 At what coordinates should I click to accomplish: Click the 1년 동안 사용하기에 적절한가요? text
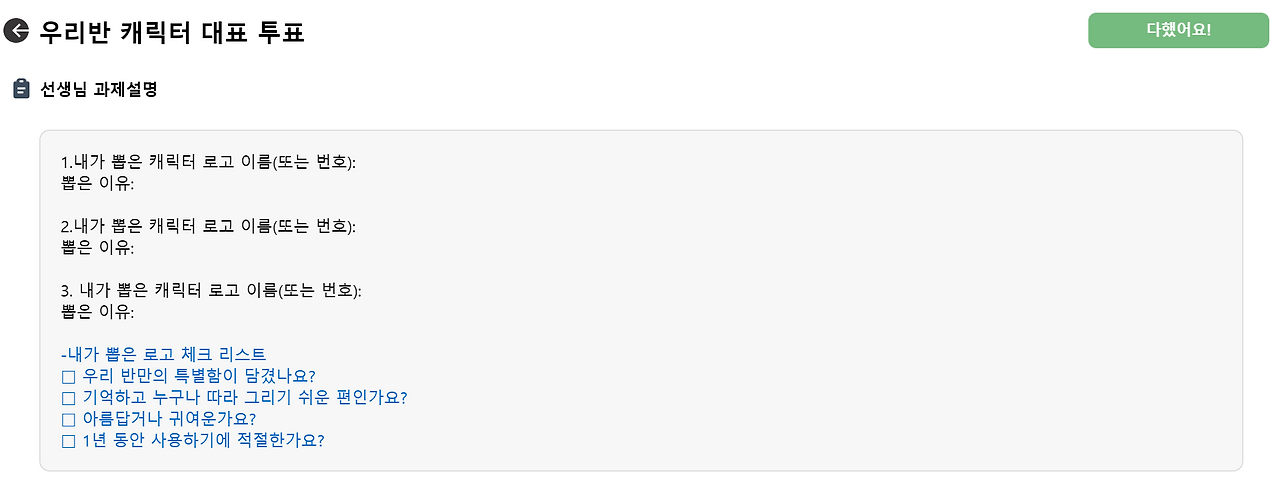[x=203, y=440]
